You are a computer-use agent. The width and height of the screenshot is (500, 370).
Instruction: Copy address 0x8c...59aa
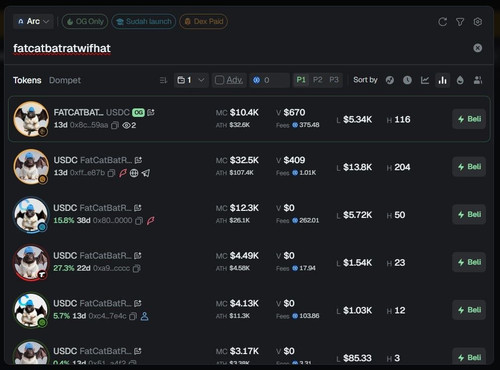coord(115,126)
